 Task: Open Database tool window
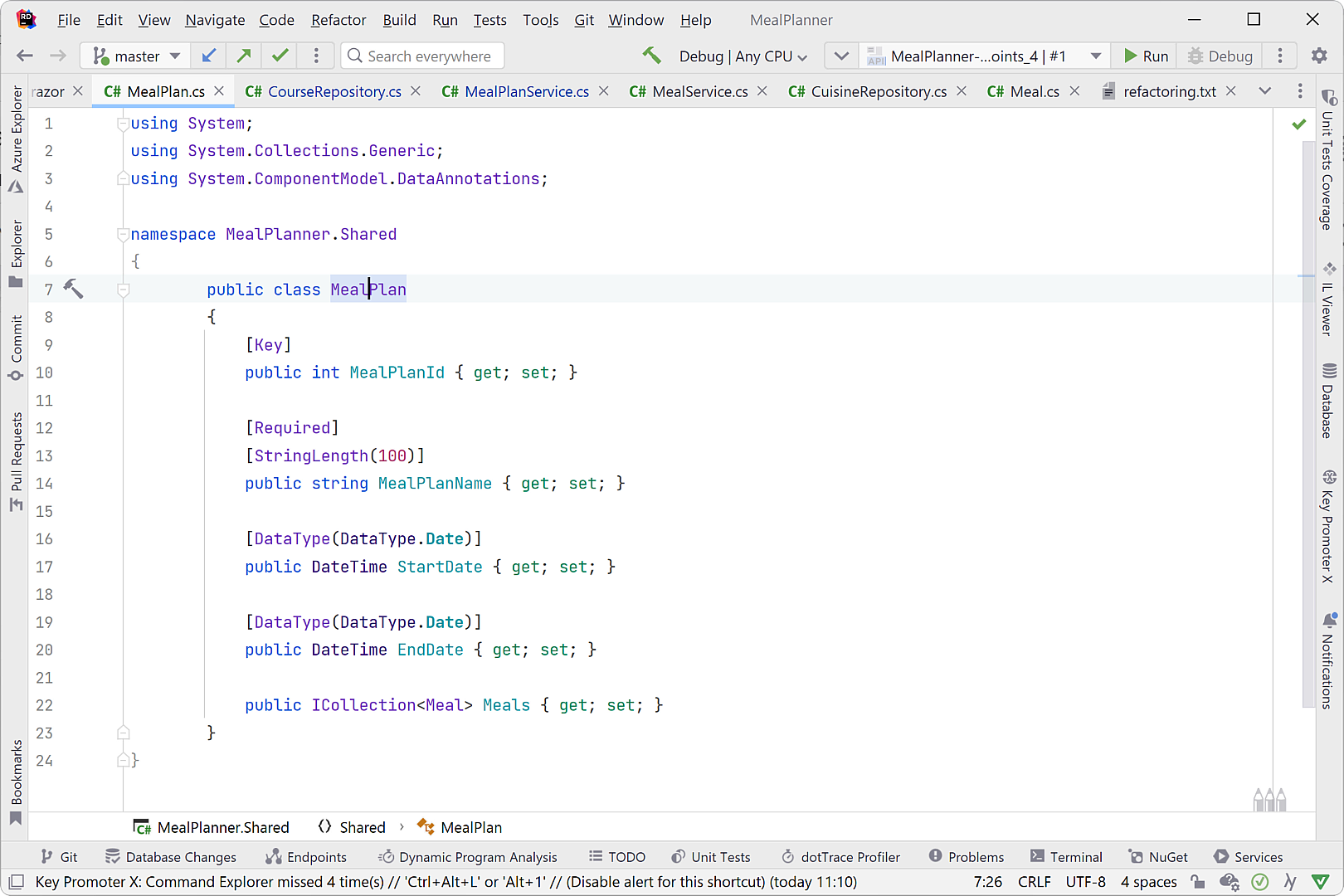point(1328,400)
